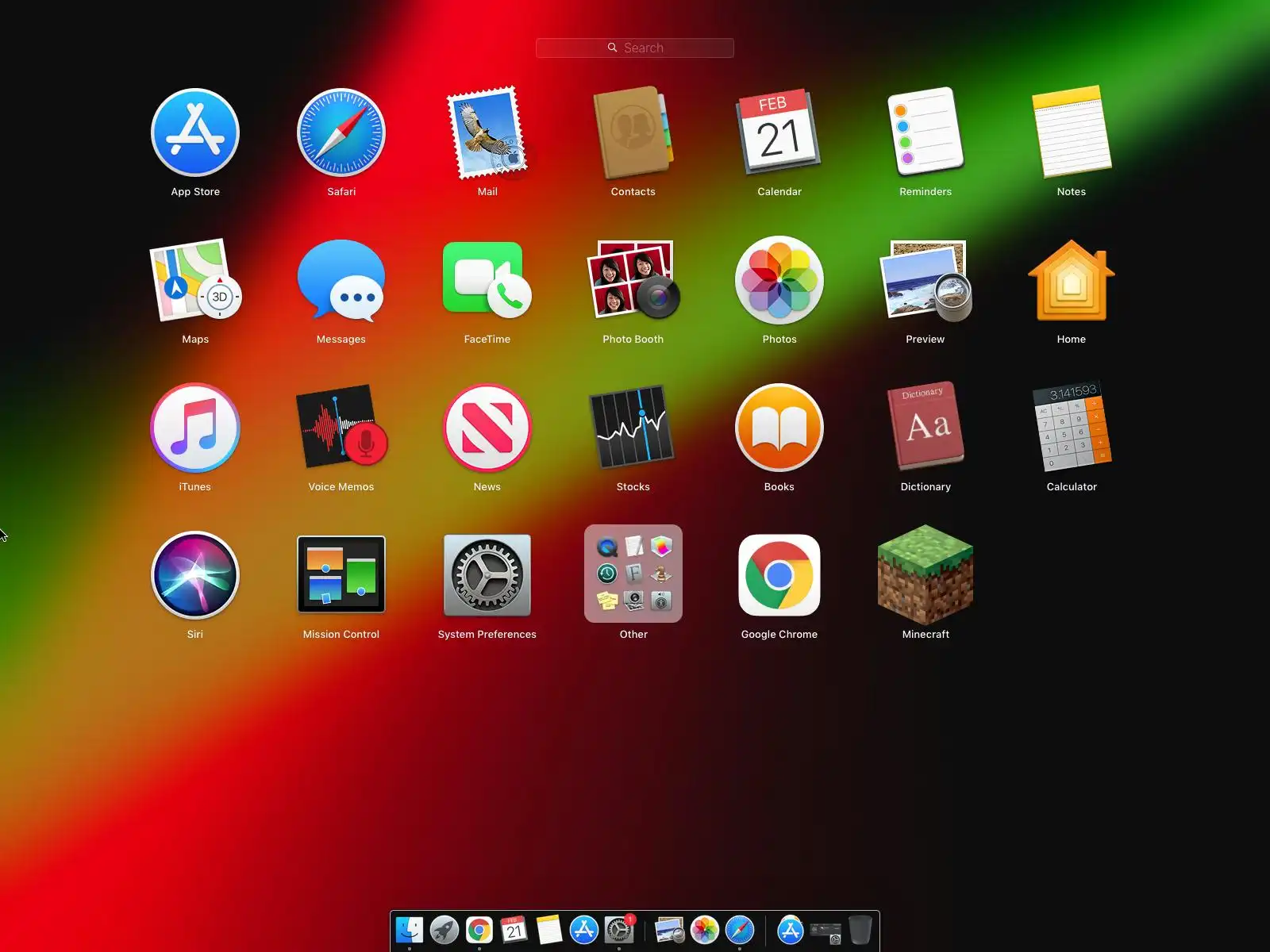Activate the Siri app

pos(195,574)
